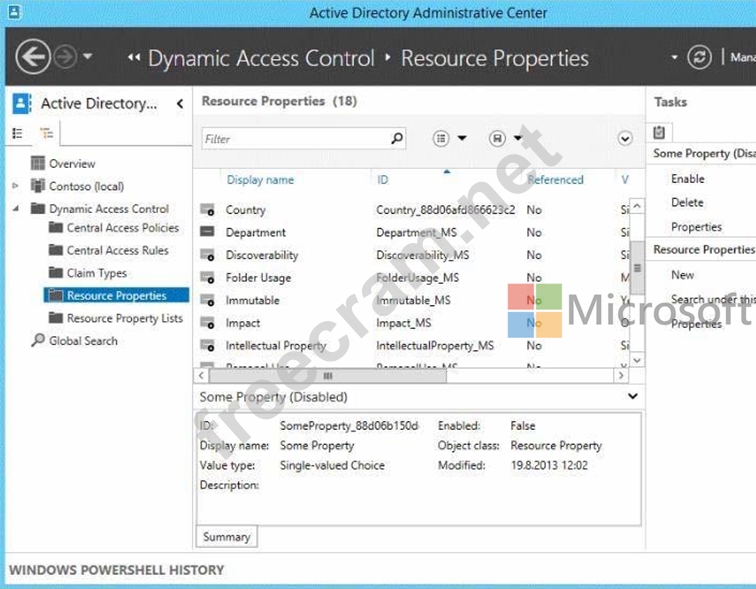Switch to tree view navigation tab
This screenshot has width=756, height=589.
[47, 133]
